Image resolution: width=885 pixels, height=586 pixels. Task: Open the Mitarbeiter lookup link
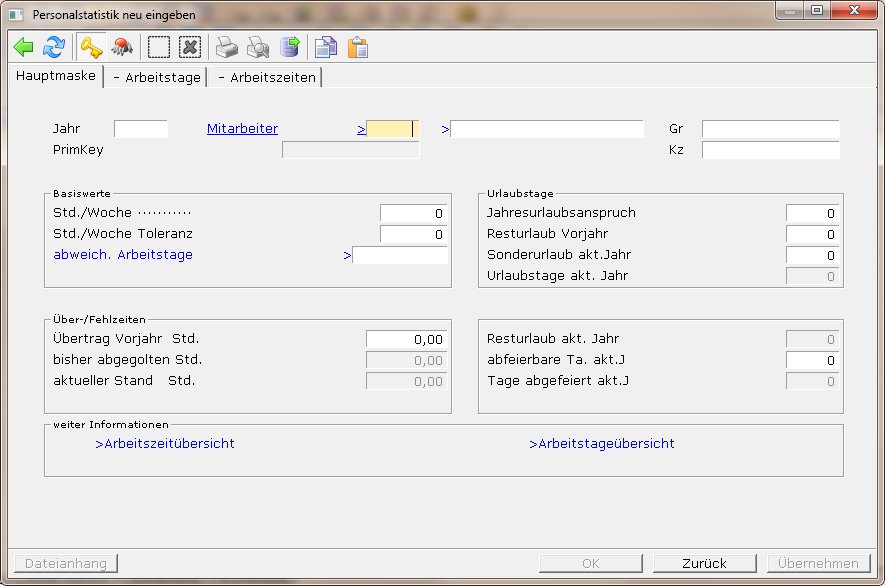242,129
